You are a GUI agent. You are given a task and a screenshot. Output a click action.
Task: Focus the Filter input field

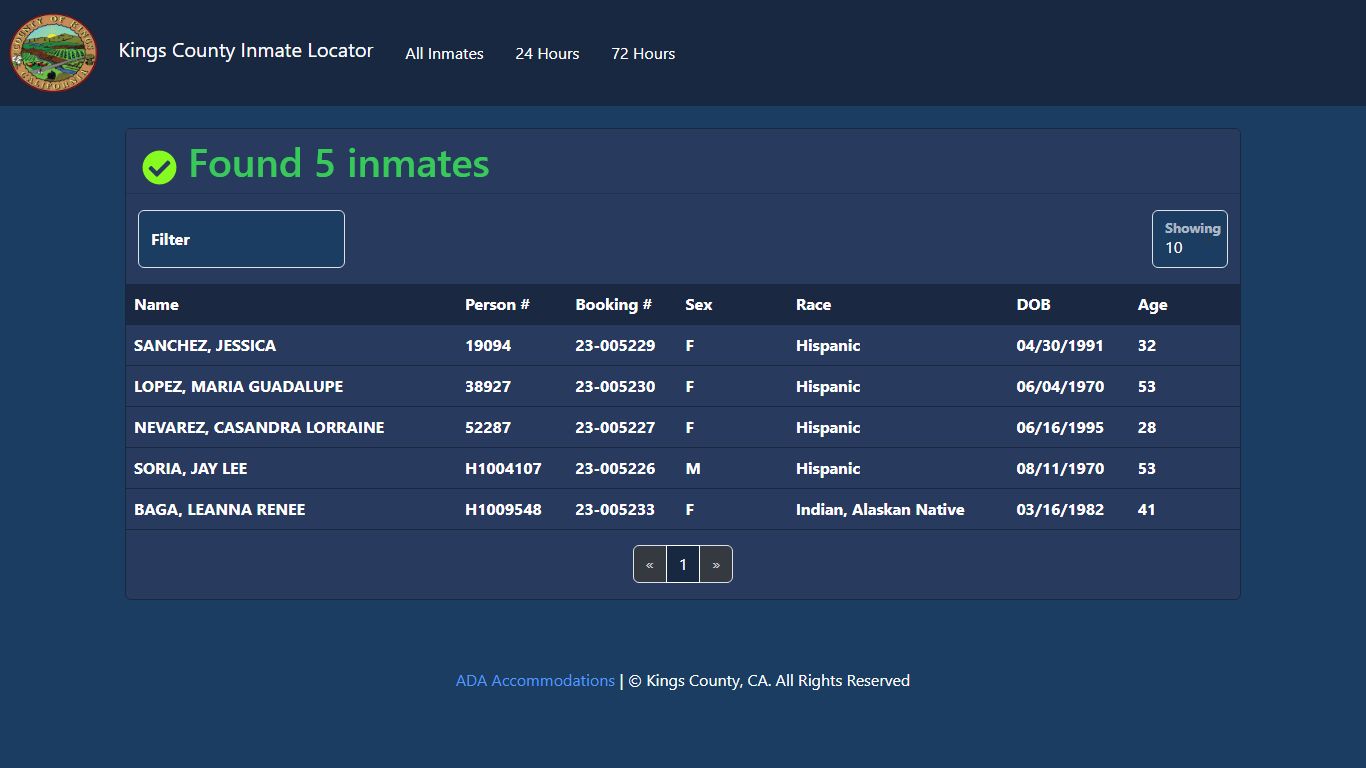[241, 239]
